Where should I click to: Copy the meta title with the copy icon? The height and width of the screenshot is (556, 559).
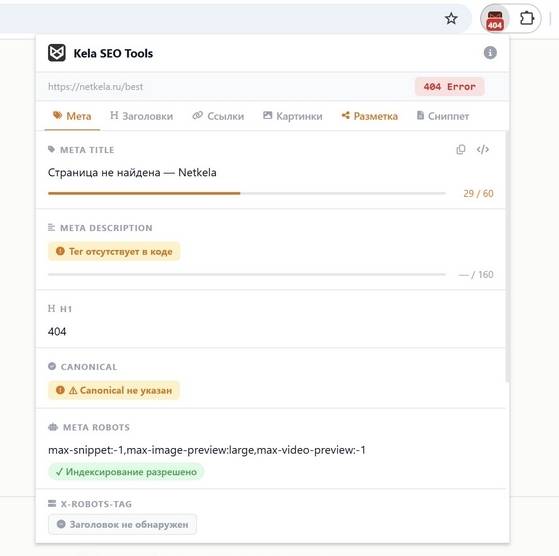pyautogui.click(x=461, y=149)
